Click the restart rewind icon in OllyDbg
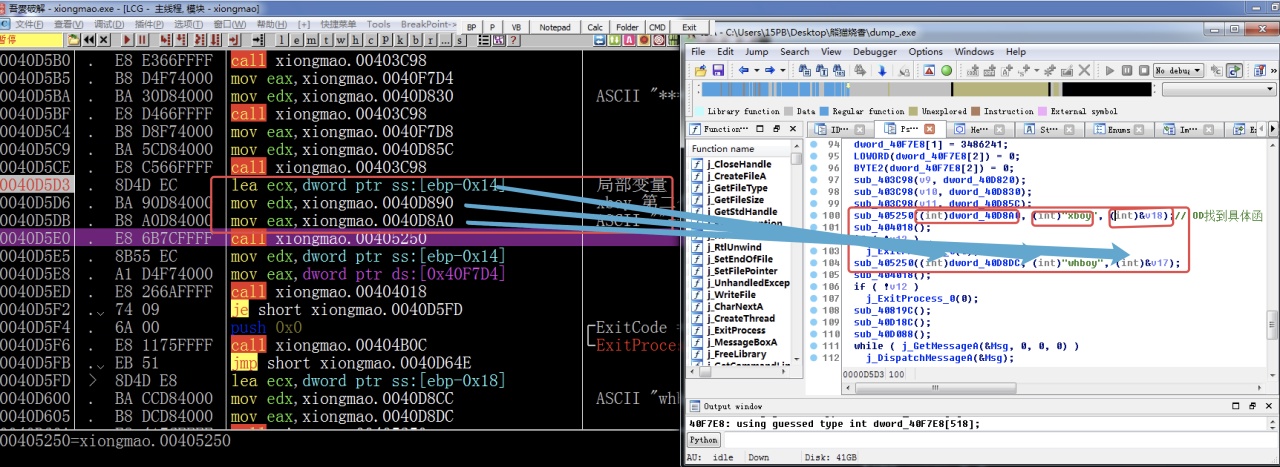 pos(87,40)
